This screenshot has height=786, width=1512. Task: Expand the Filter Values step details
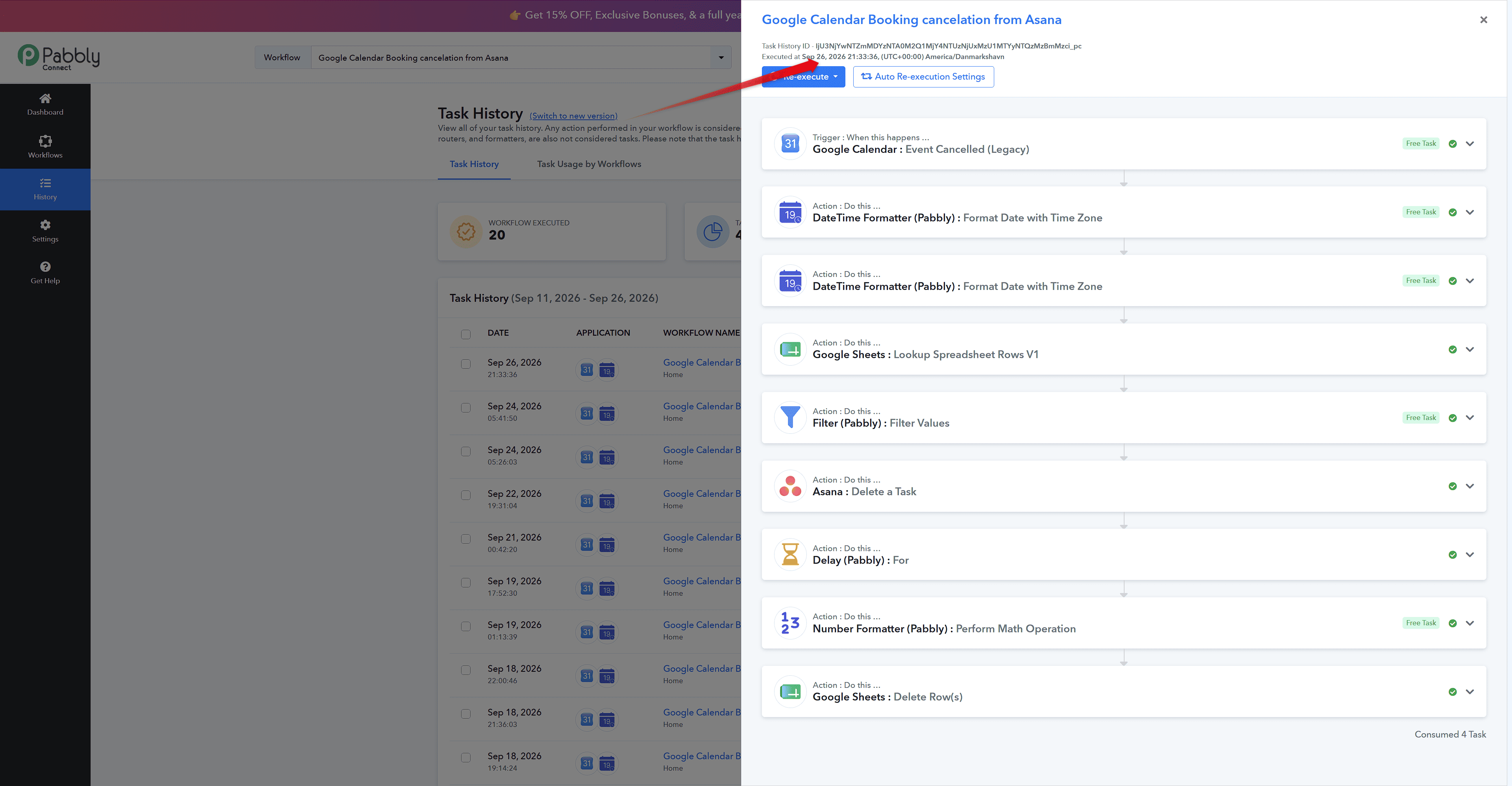[1470, 418]
